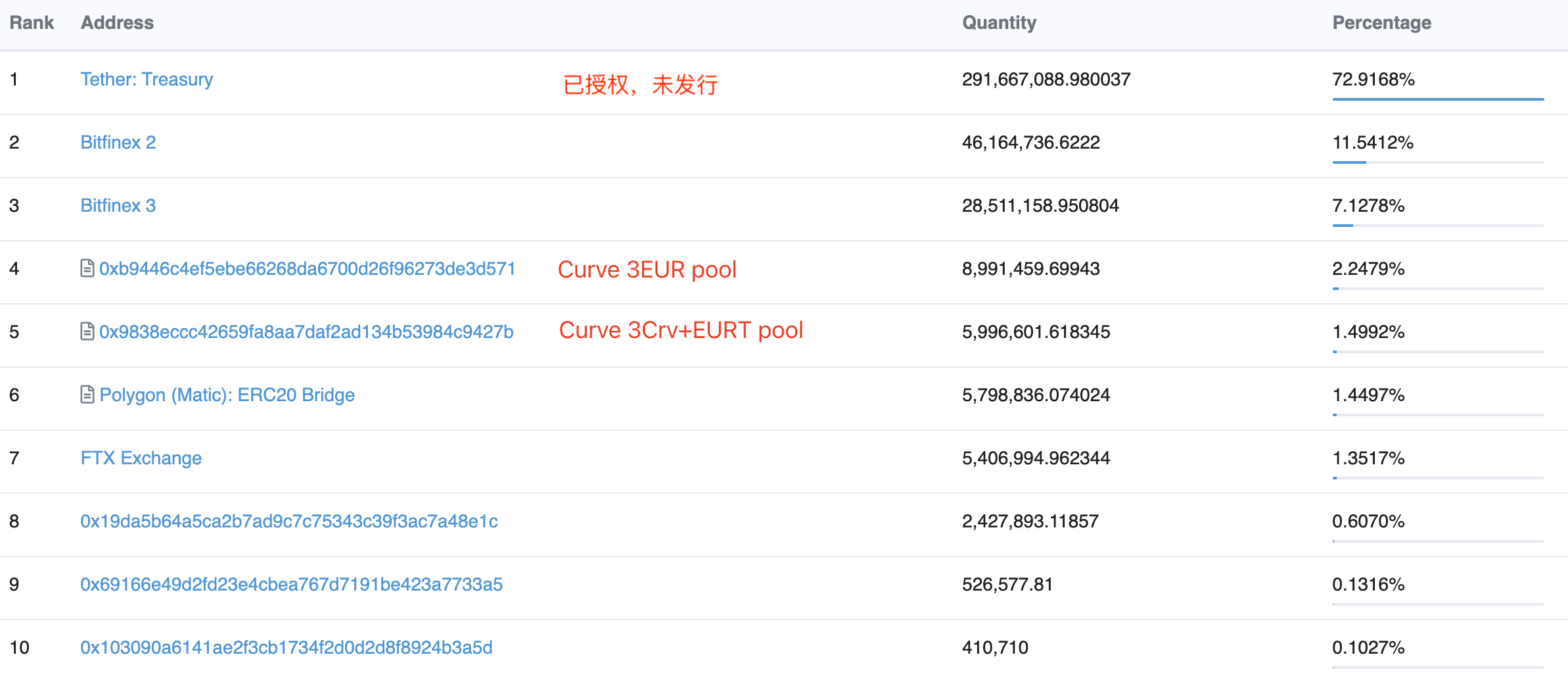Click contract icon beside 0x9838eccc42 address
The width and height of the screenshot is (1568, 680).
click(87, 331)
